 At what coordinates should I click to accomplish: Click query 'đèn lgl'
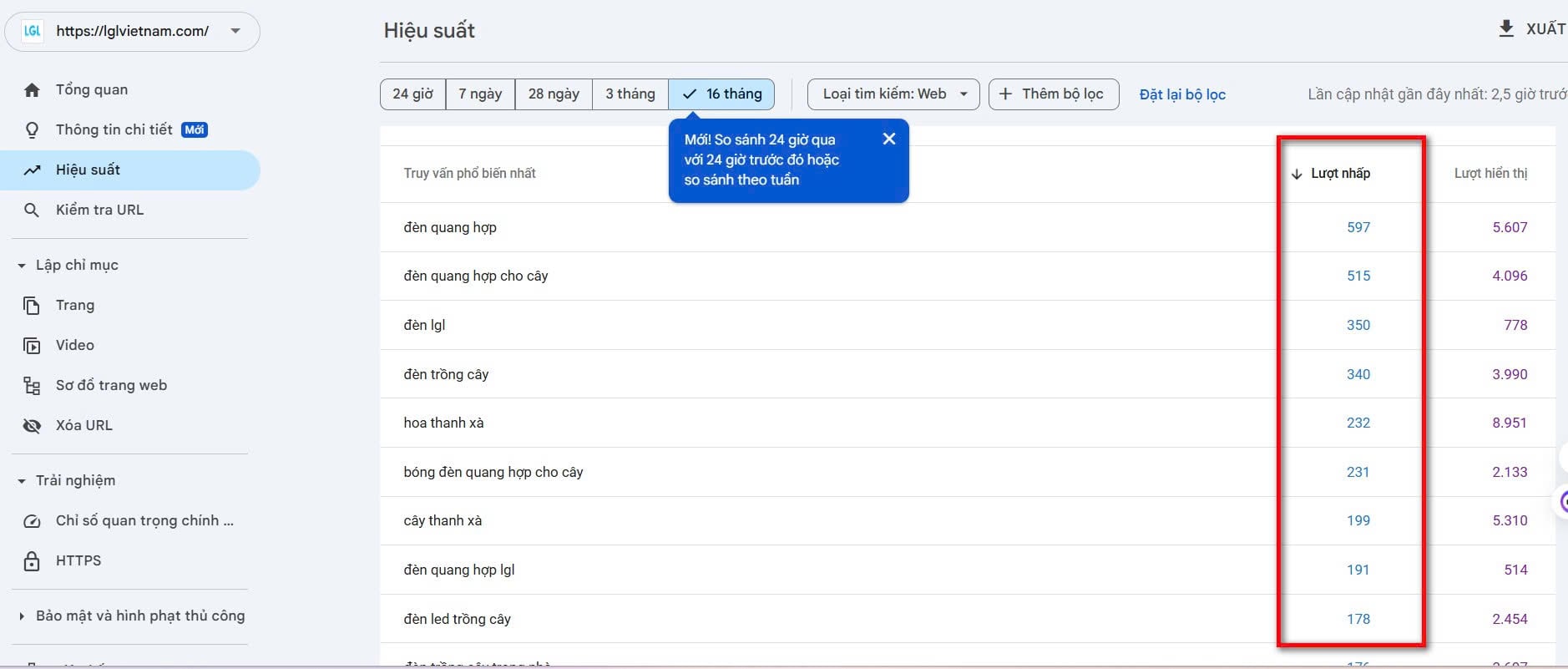[x=424, y=325]
